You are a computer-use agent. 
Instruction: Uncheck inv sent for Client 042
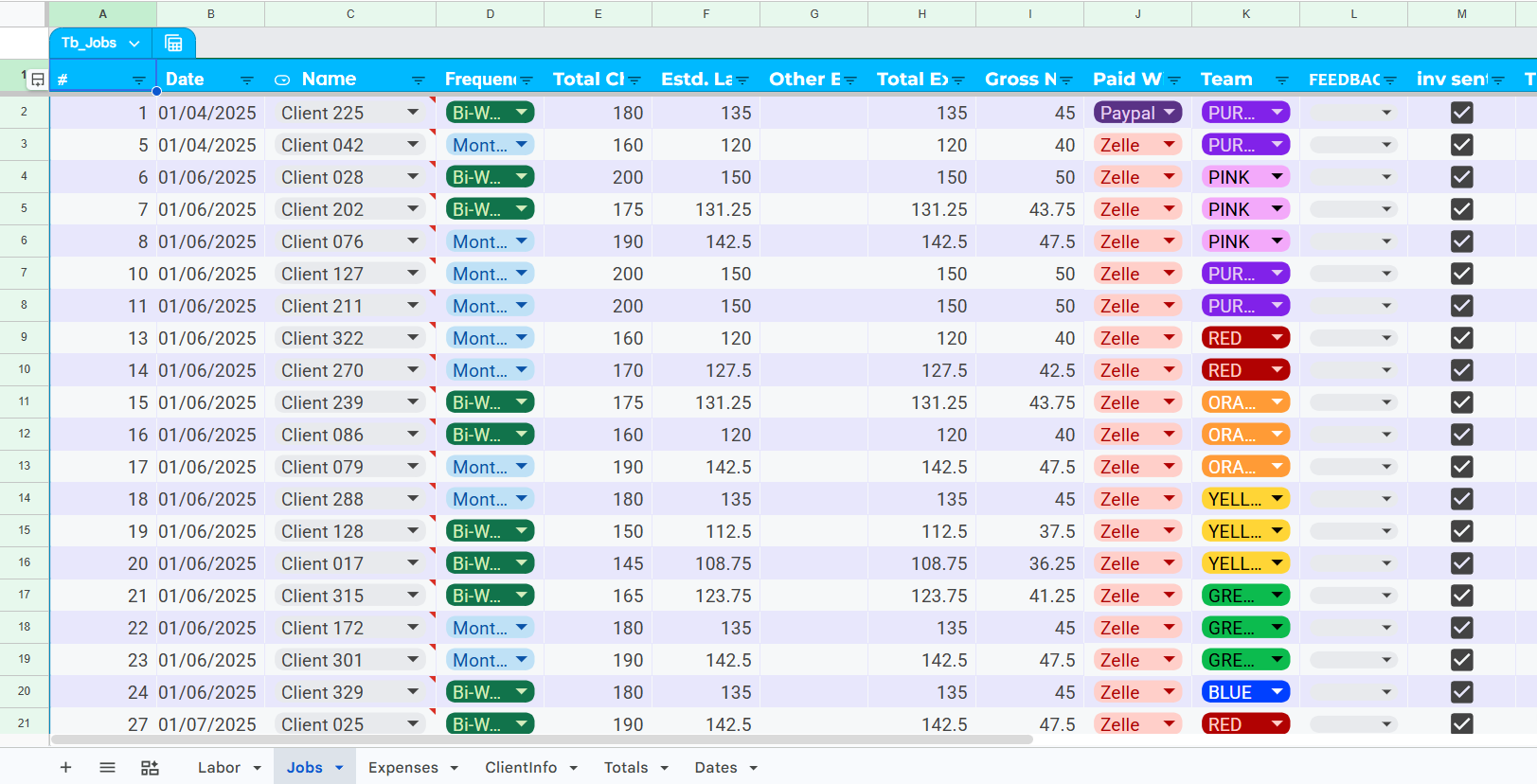[x=1462, y=145]
